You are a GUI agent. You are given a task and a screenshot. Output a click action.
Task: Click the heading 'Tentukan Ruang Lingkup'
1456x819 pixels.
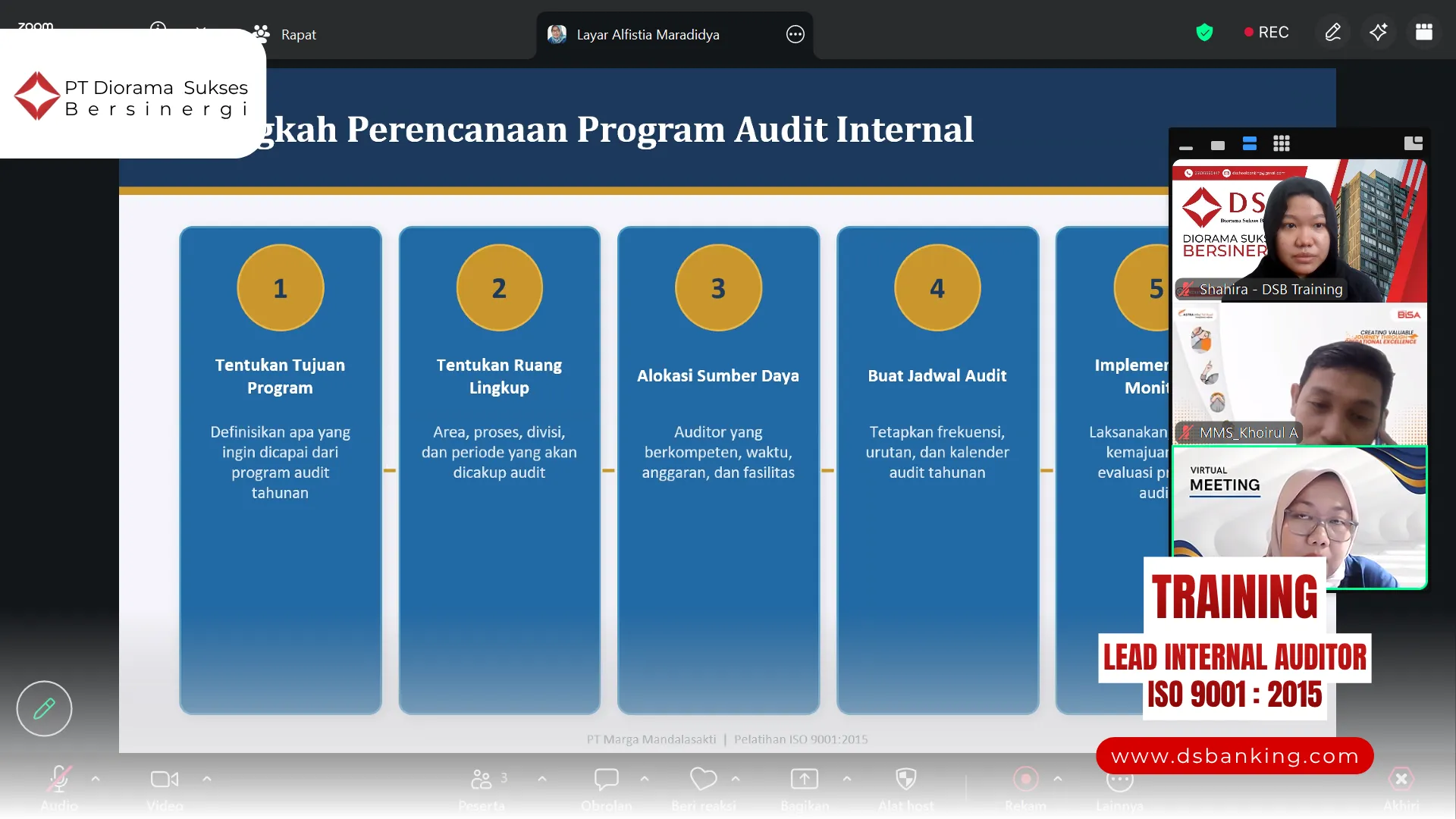pos(499,376)
